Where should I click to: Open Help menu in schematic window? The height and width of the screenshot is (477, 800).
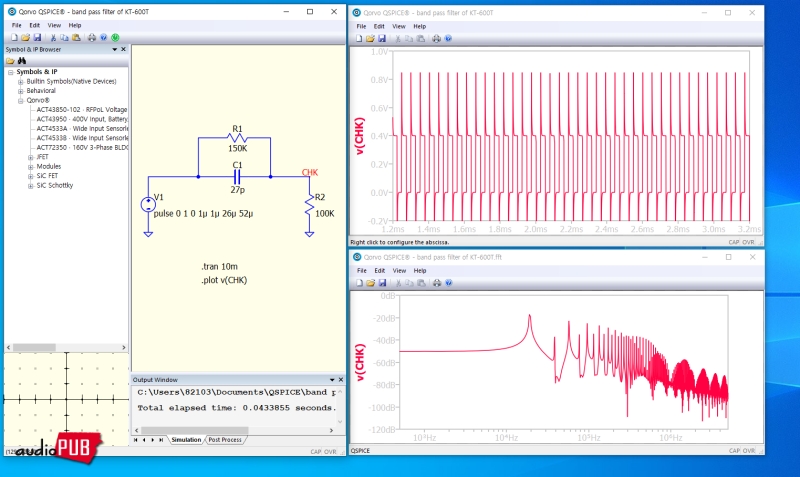coord(75,25)
